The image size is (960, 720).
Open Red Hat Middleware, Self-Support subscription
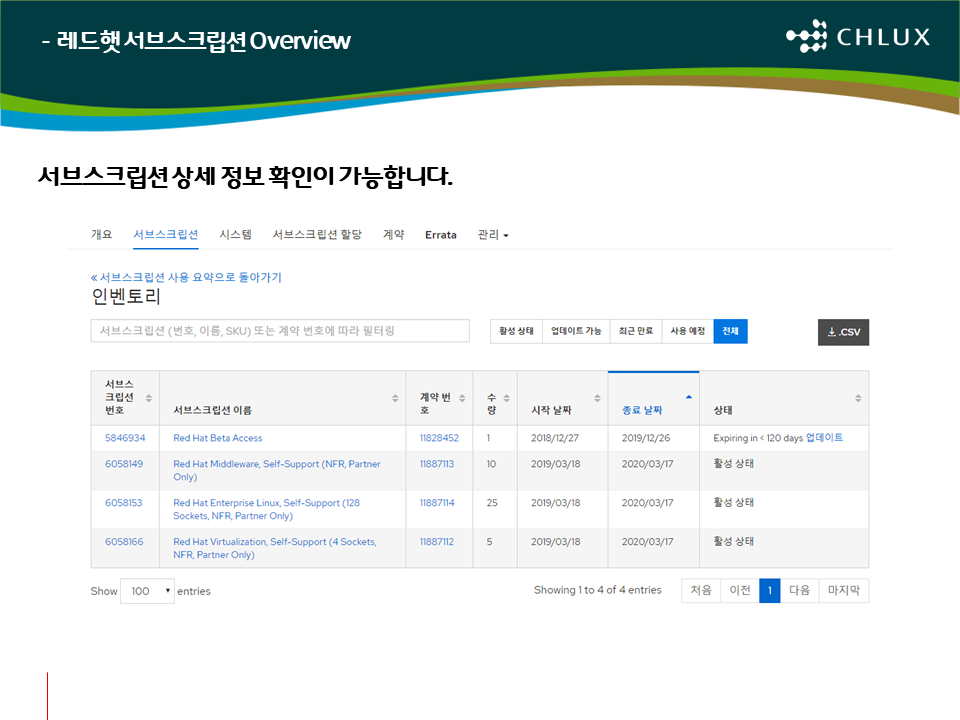[277, 470]
